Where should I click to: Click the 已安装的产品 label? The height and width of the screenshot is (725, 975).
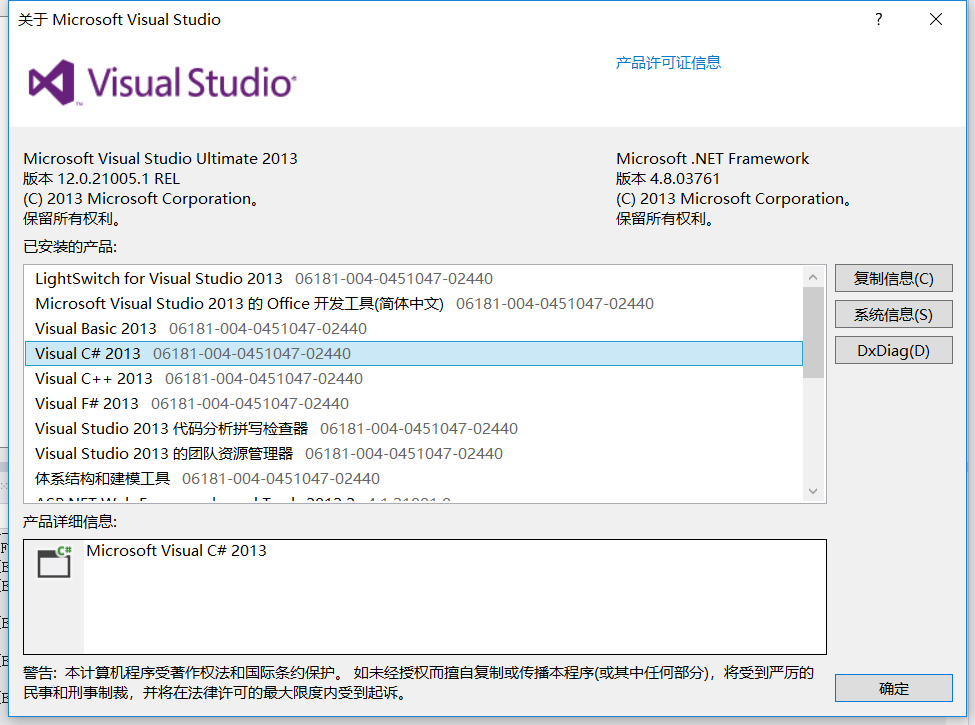click(x=70, y=247)
